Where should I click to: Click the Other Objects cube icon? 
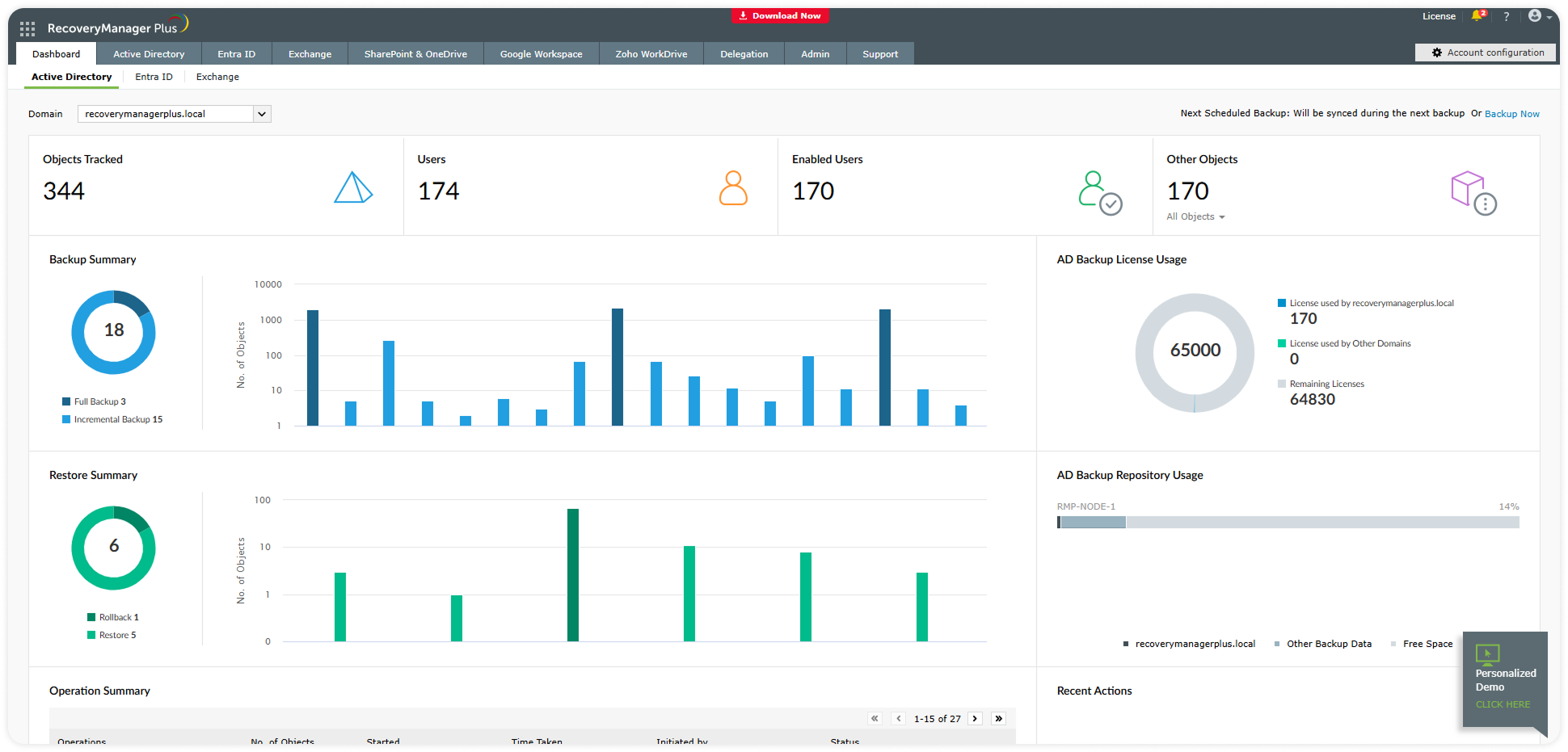click(1473, 192)
